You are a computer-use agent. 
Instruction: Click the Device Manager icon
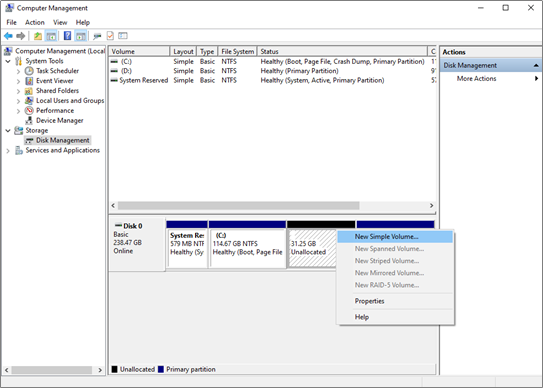coord(29,121)
